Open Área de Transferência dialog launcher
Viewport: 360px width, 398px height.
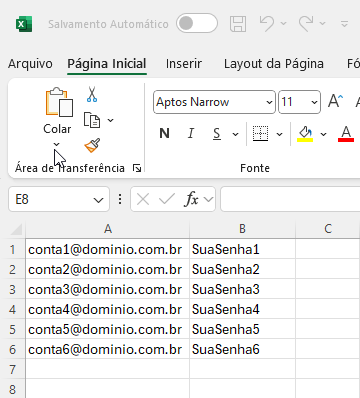[137, 168]
